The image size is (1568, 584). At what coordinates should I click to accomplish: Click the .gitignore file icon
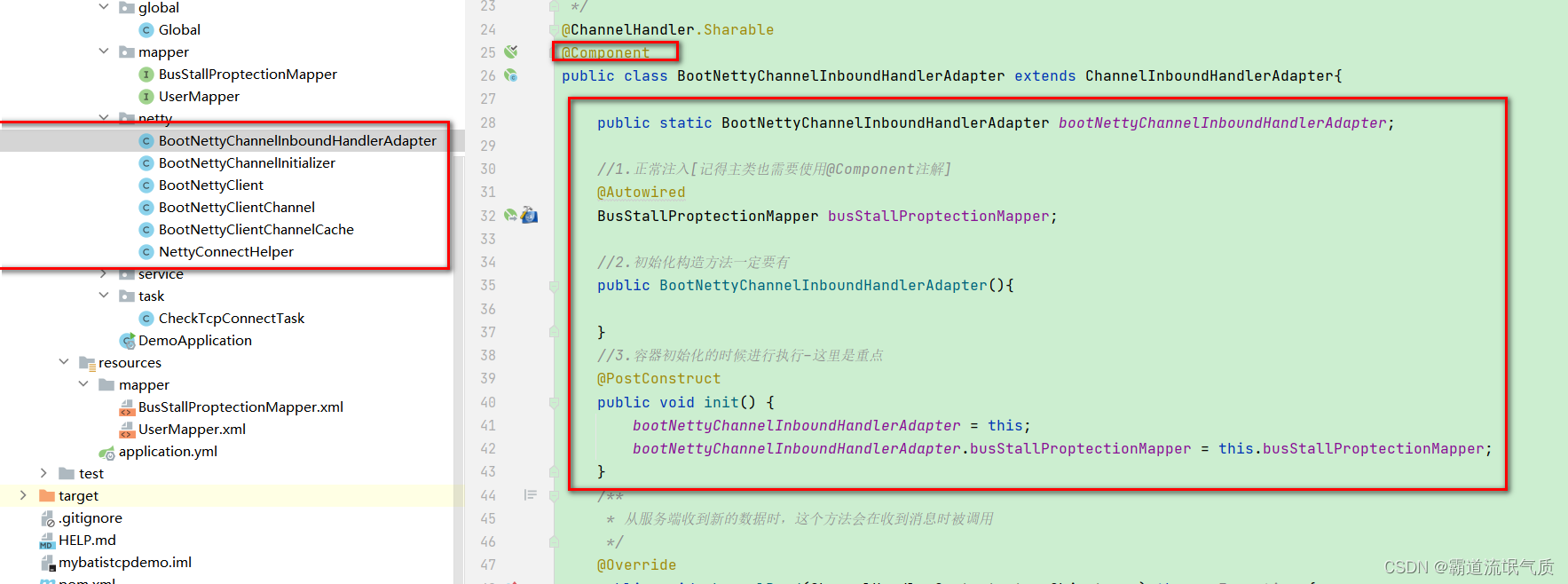pyautogui.click(x=48, y=518)
